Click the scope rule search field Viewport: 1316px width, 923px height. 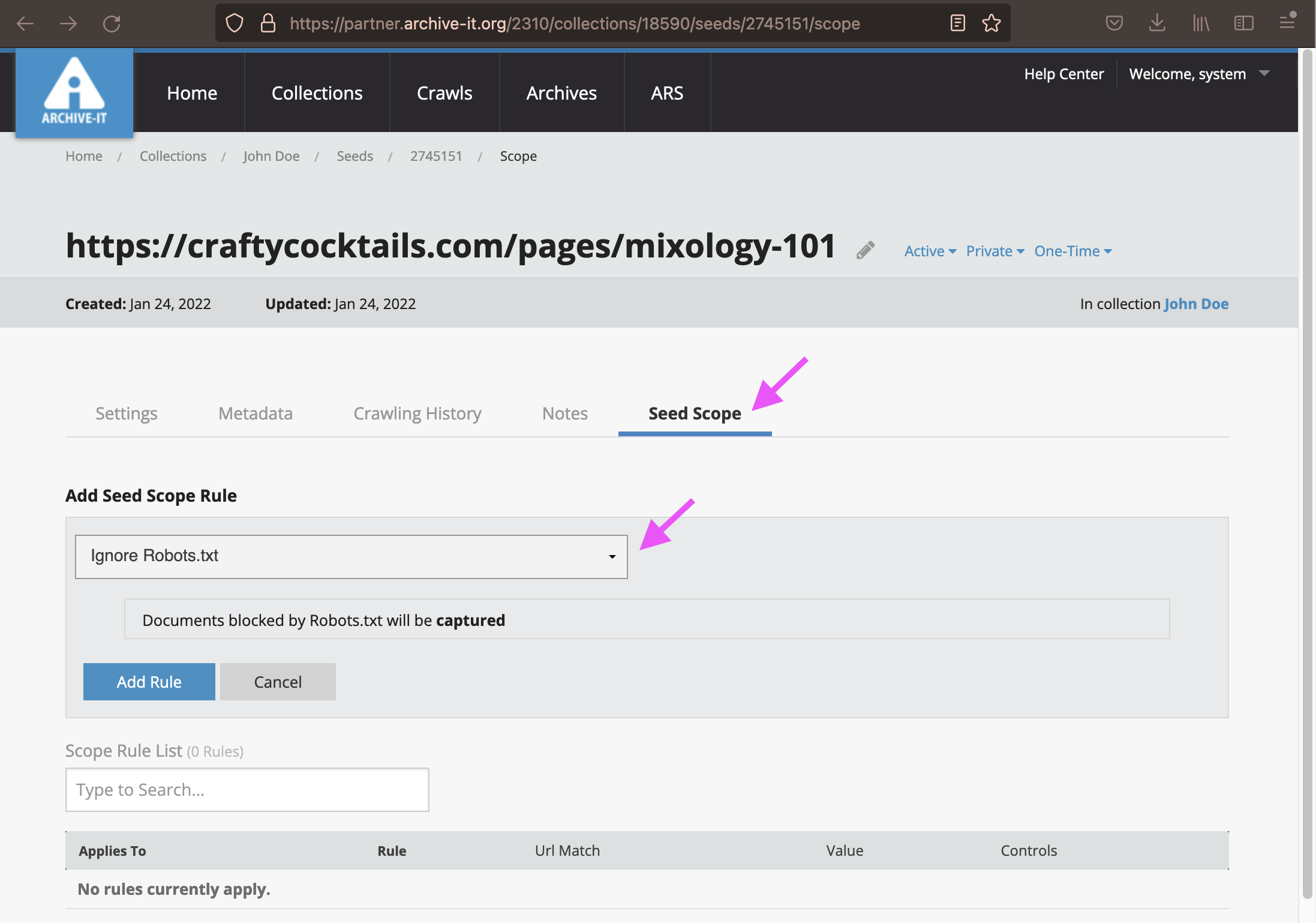[247, 790]
